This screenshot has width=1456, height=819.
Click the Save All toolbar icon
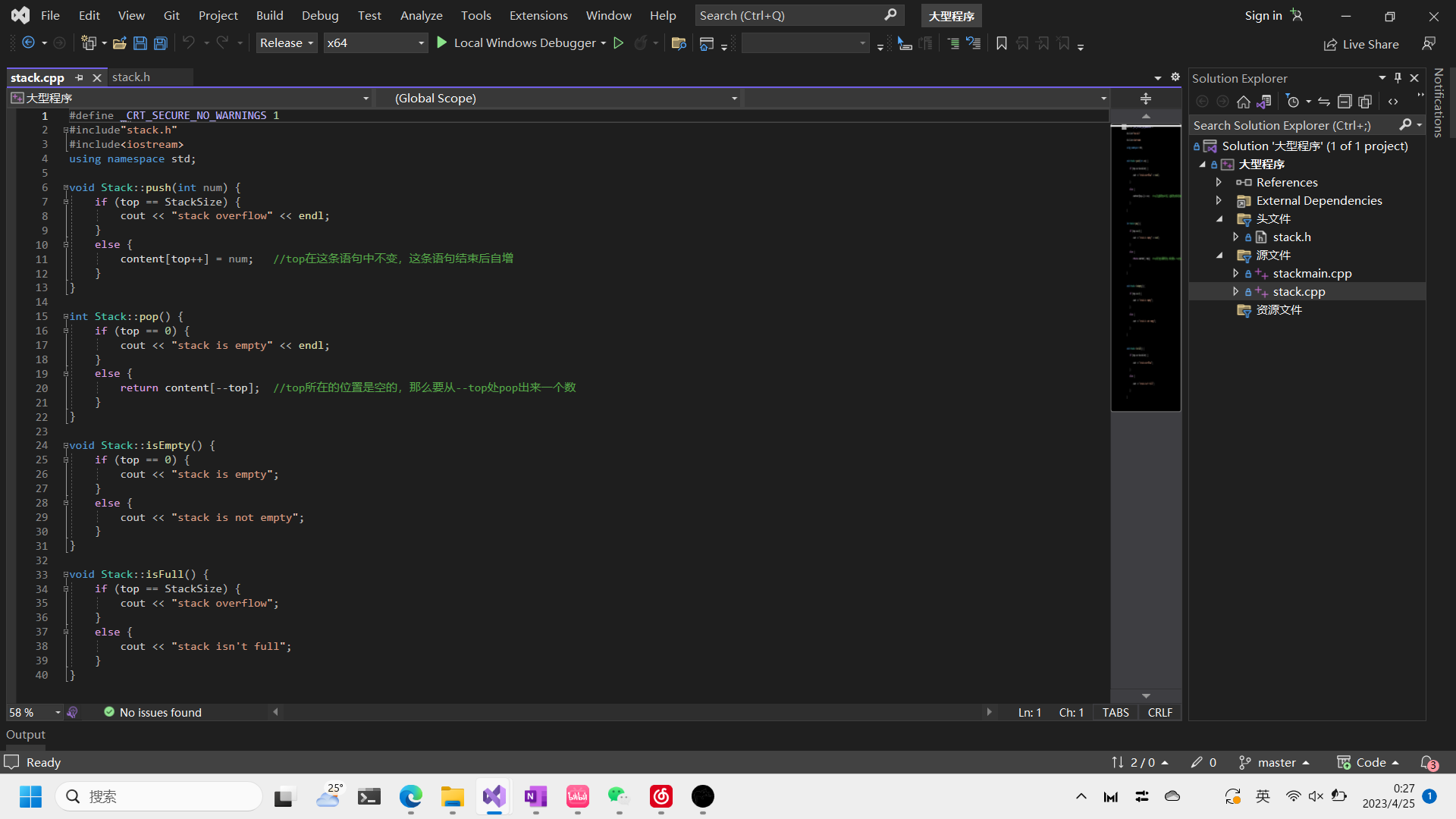pyautogui.click(x=161, y=43)
